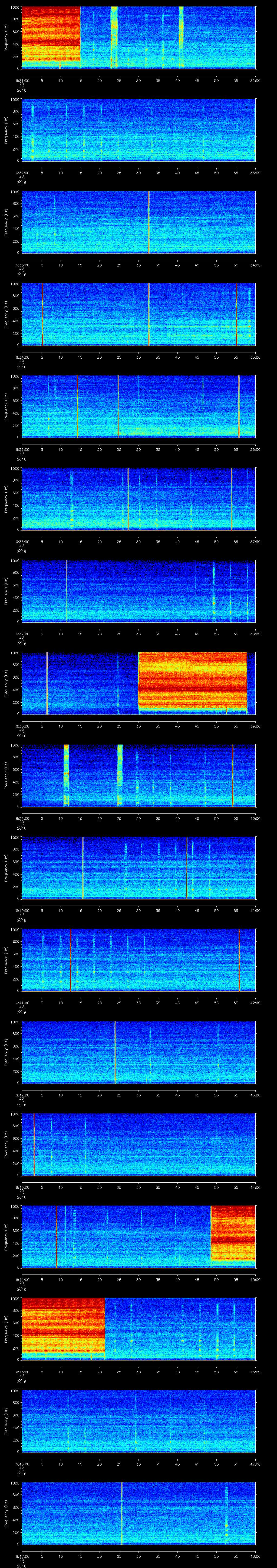The height and width of the screenshot is (1568, 277).
Task: Click the 32:00 end time label
Action: point(255,80)
